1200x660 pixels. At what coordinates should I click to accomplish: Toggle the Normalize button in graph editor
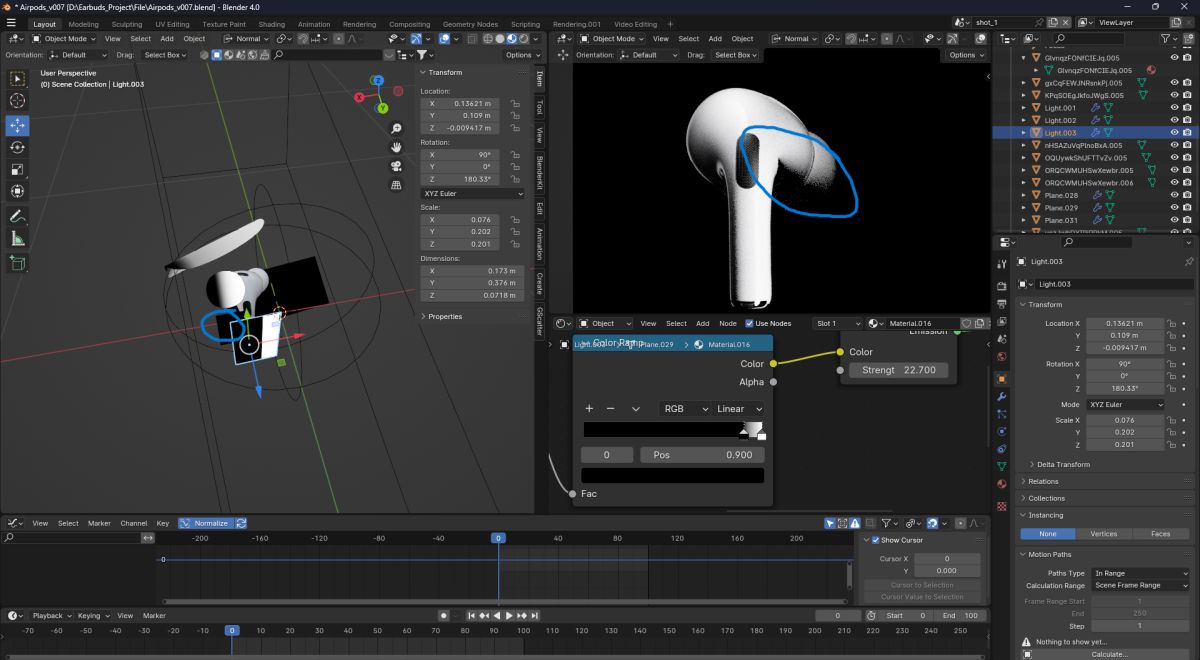204,523
